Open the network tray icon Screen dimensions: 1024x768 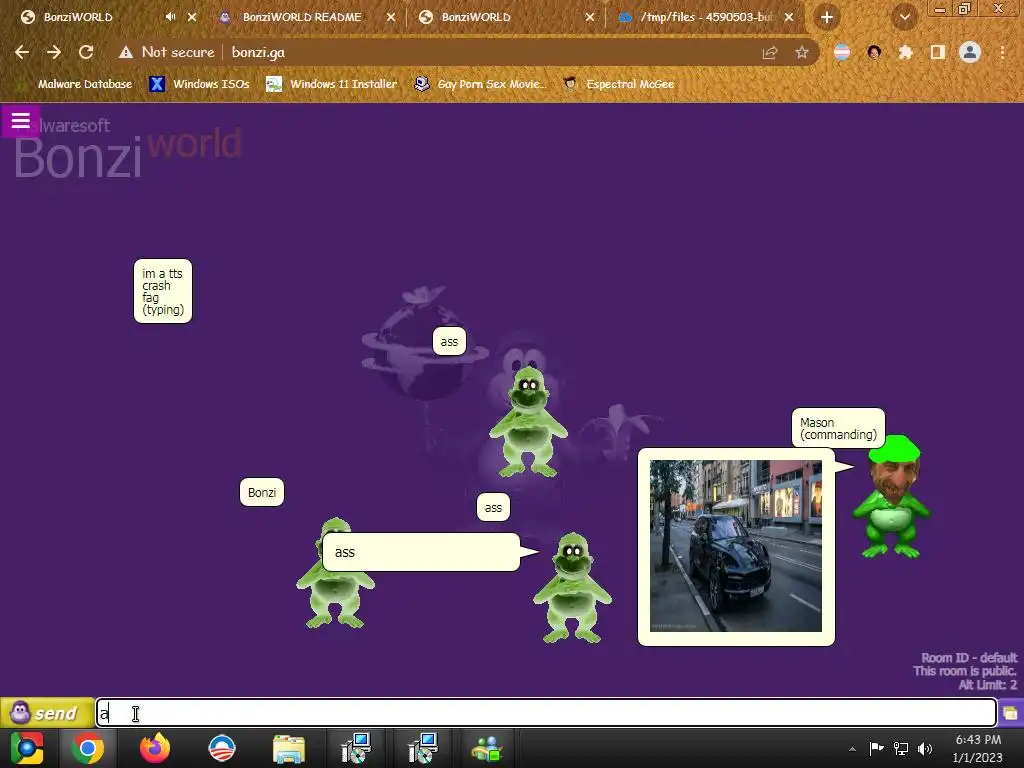(x=901, y=748)
